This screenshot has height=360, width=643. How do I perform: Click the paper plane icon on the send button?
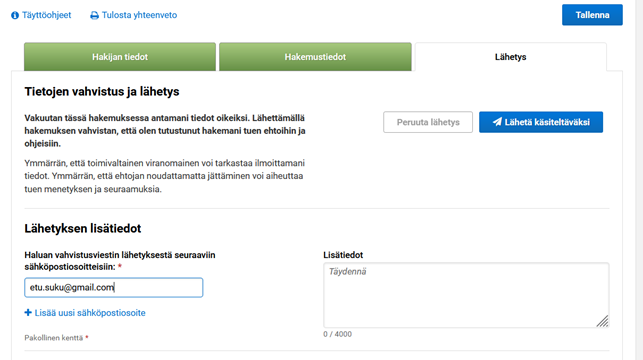tap(497, 122)
